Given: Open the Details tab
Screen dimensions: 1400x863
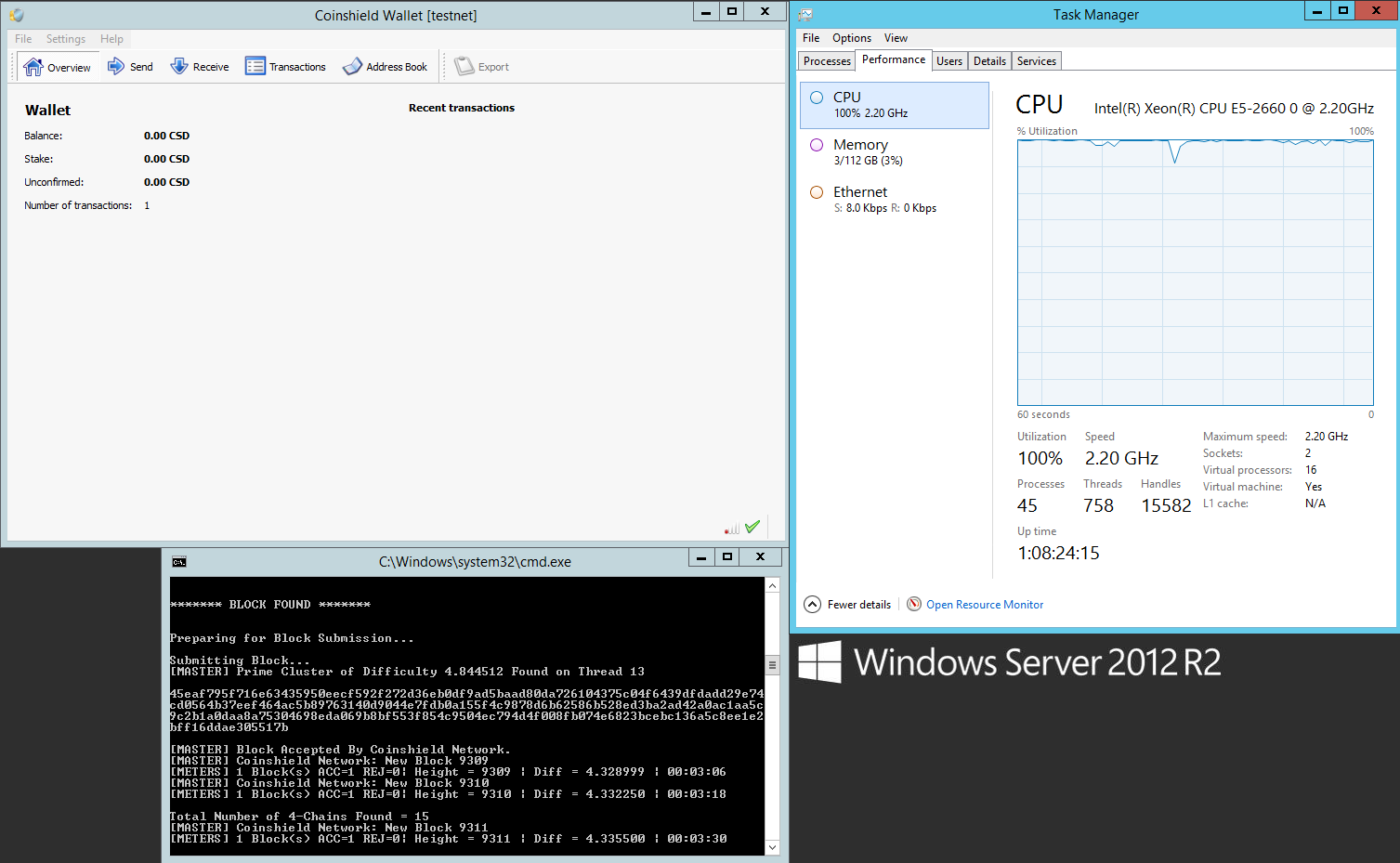Looking at the screenshot, I should coord(989,61).
